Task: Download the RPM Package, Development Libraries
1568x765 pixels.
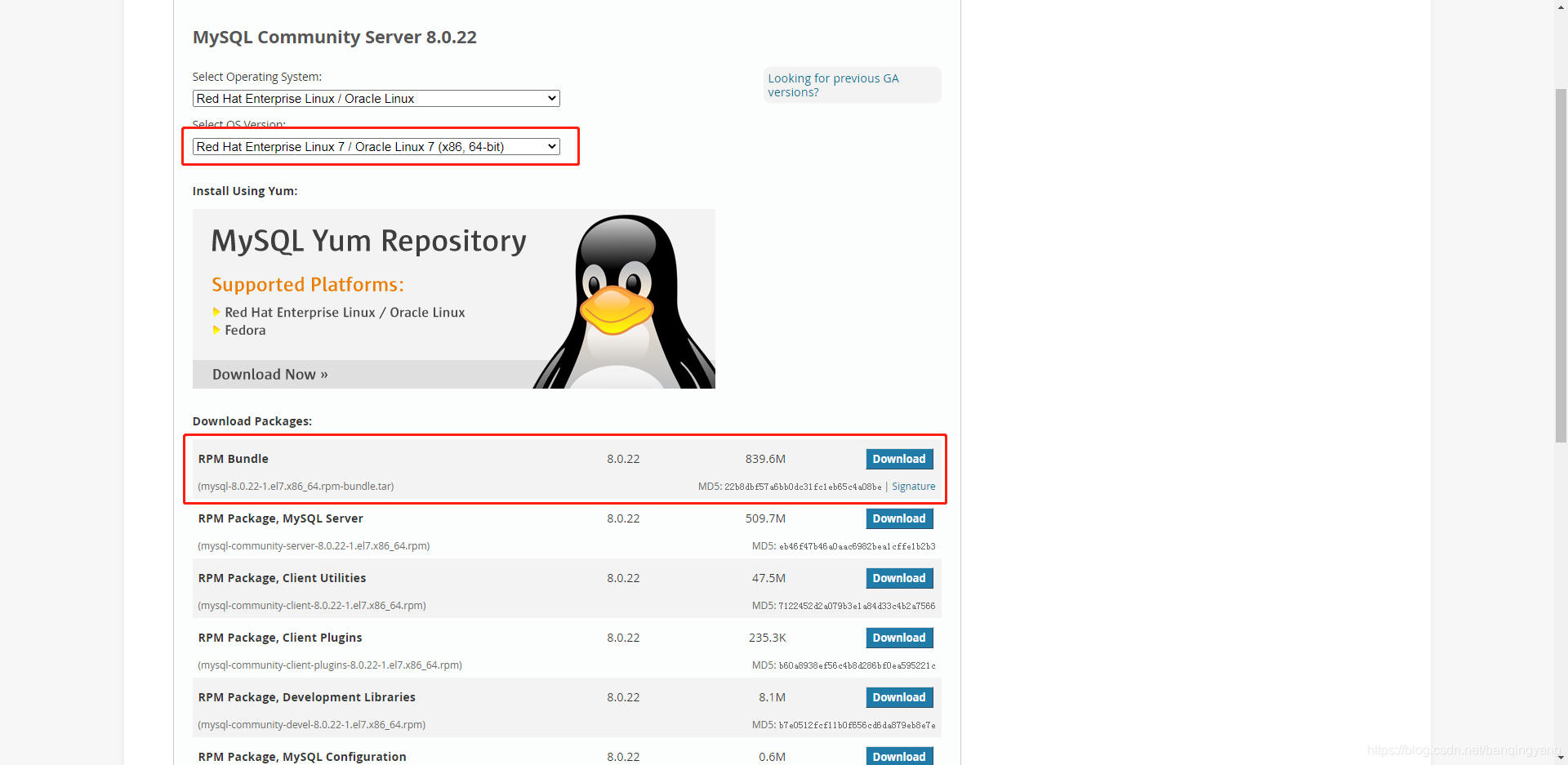Action: coord(899,697)
